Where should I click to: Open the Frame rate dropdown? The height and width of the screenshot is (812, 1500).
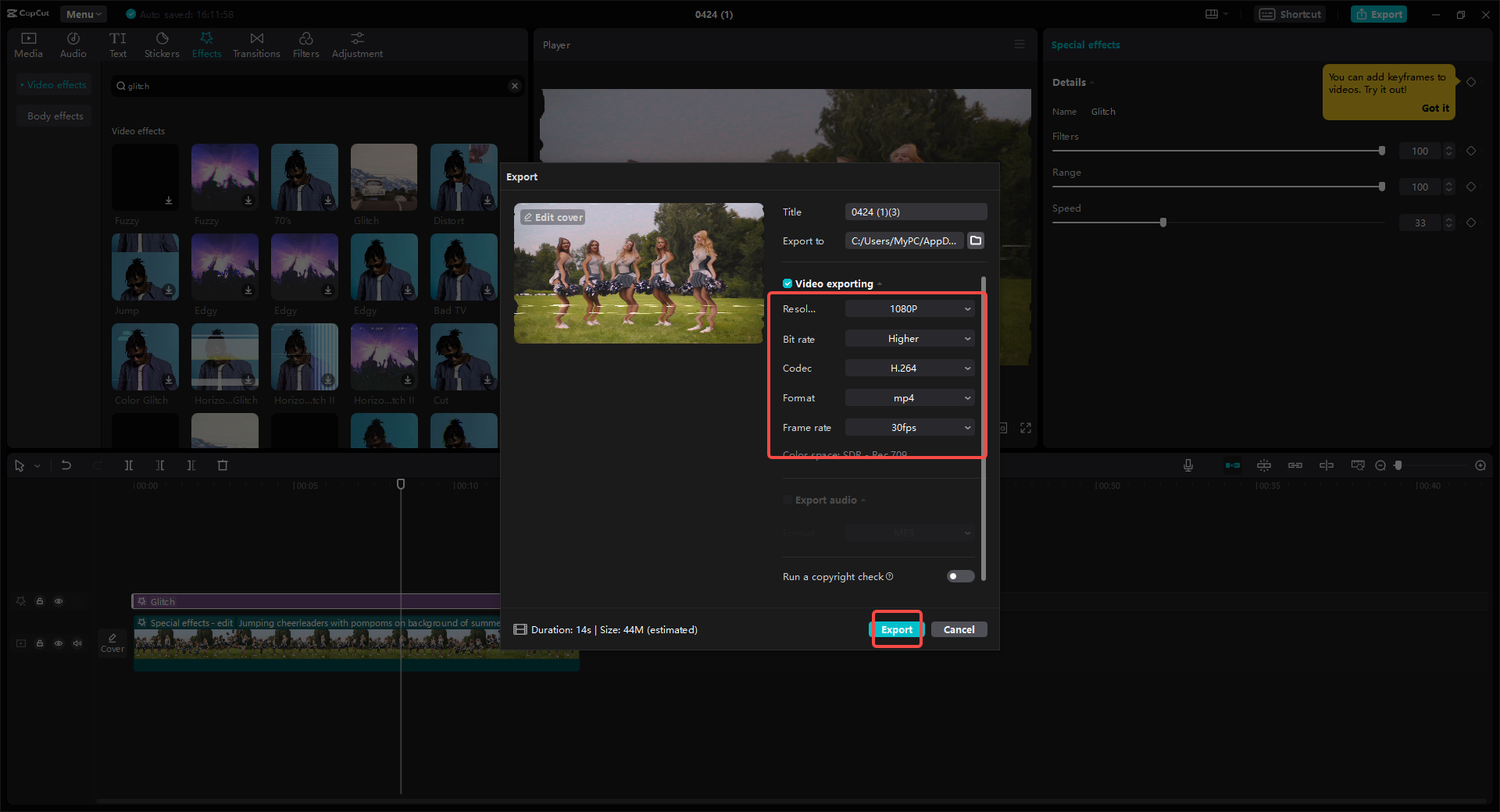coord(909,427)
